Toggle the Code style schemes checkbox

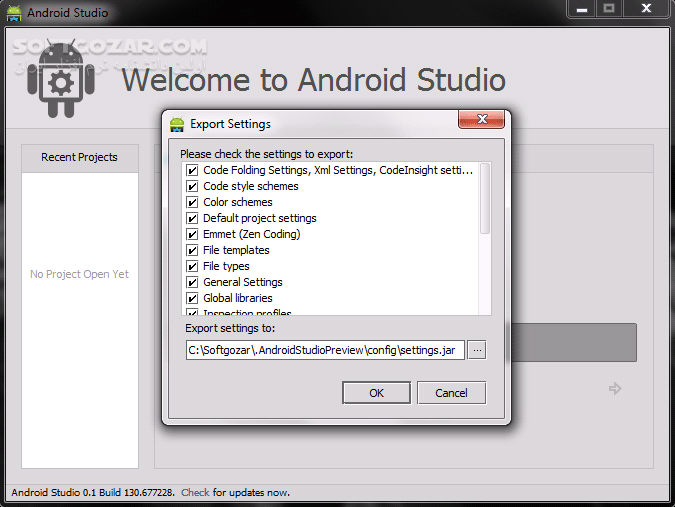(x=192, y=186)
